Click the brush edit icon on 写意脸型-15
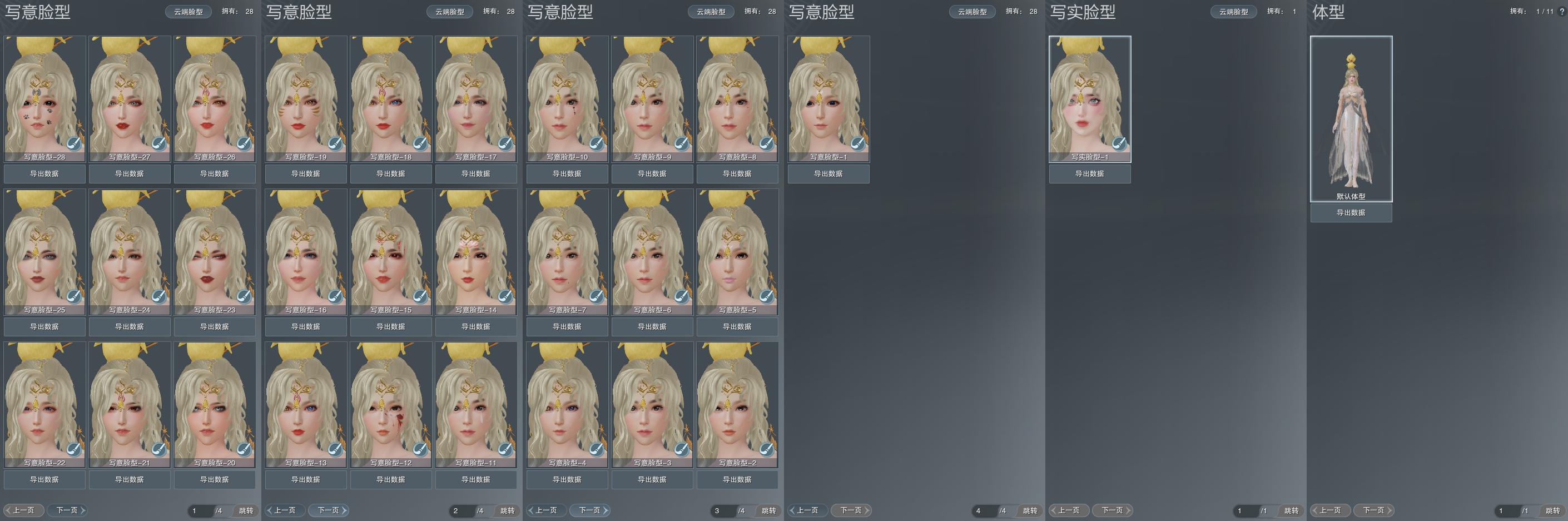 420,296
